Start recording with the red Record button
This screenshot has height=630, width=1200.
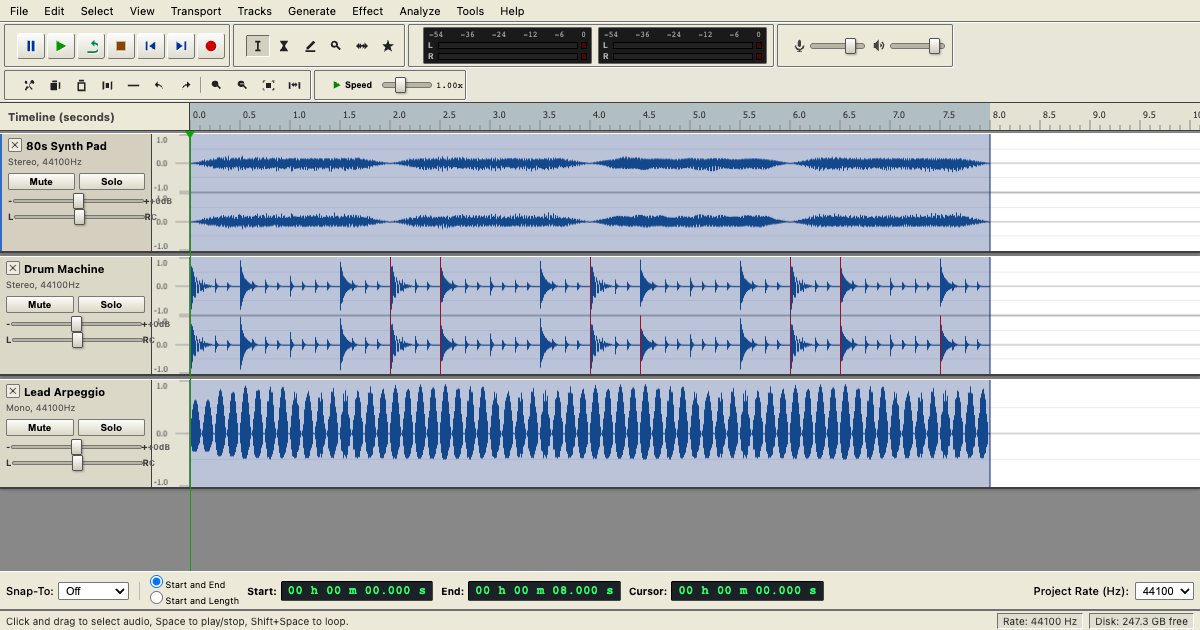tap(211, 46)
